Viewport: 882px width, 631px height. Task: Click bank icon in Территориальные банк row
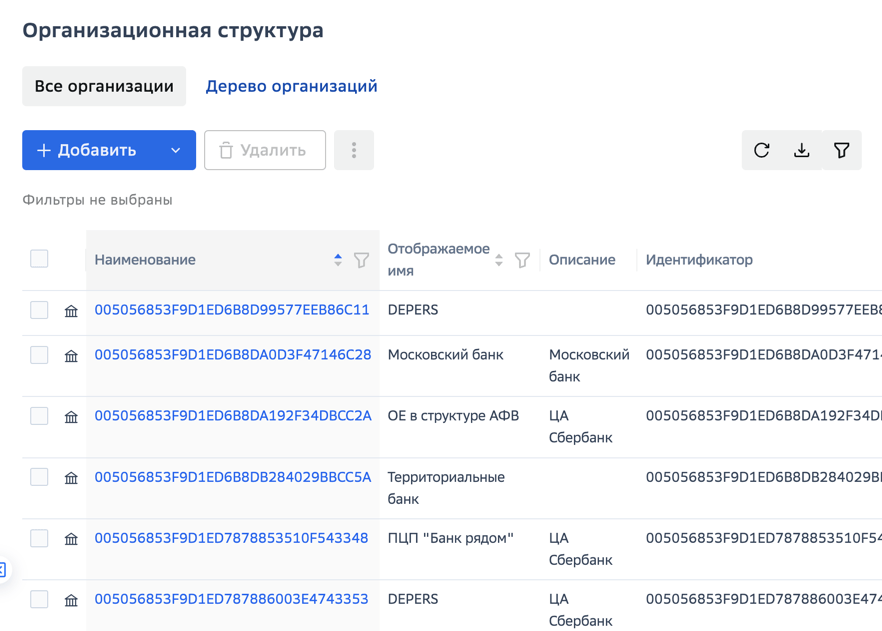(71, 478)
